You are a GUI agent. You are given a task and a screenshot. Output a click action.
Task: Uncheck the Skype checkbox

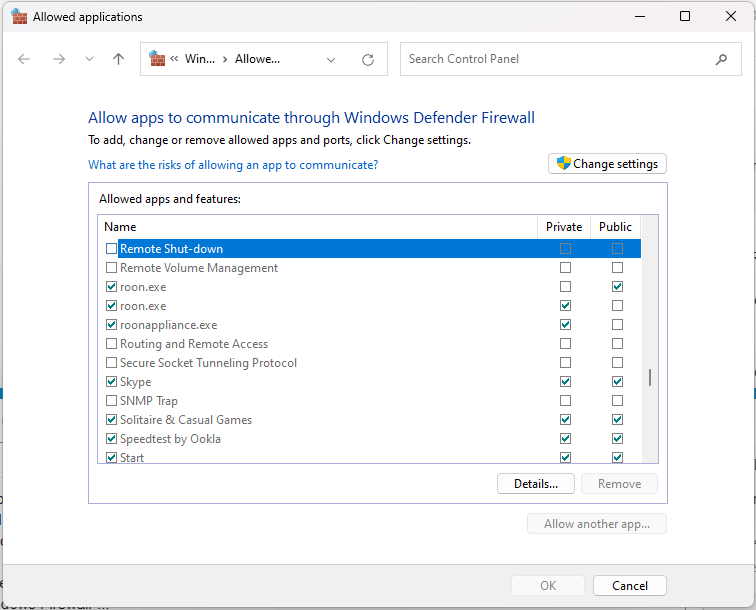111,381
